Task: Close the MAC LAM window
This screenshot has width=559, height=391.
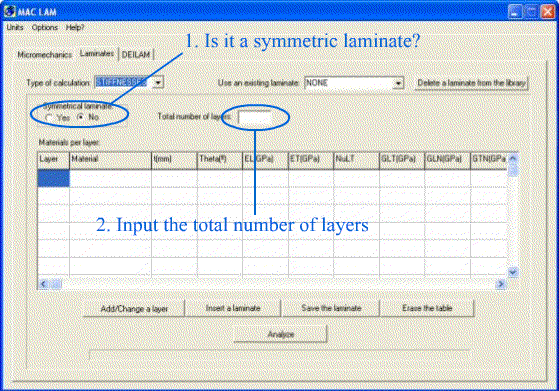Action: [x=548, y=12]
